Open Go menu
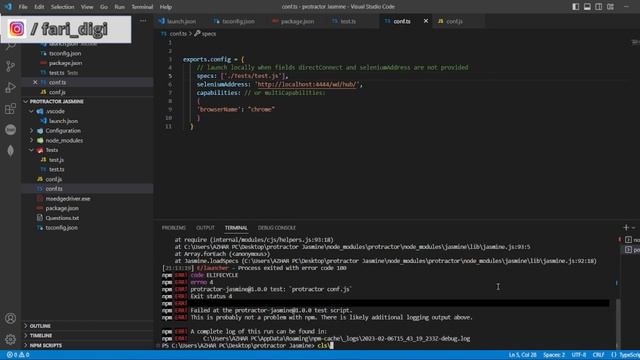 (x=104, y=7)
